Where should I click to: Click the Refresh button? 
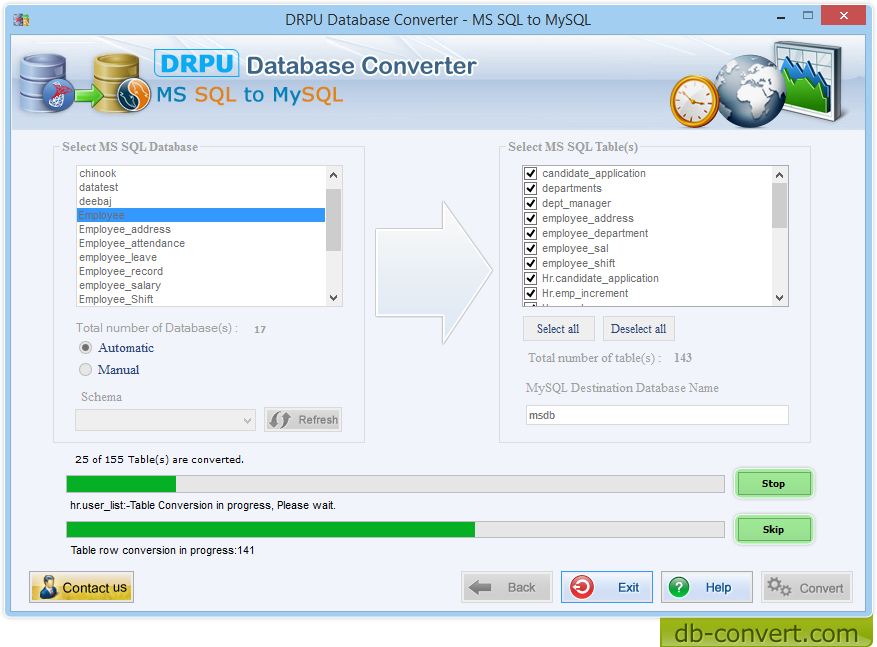[x=303, y=419]
